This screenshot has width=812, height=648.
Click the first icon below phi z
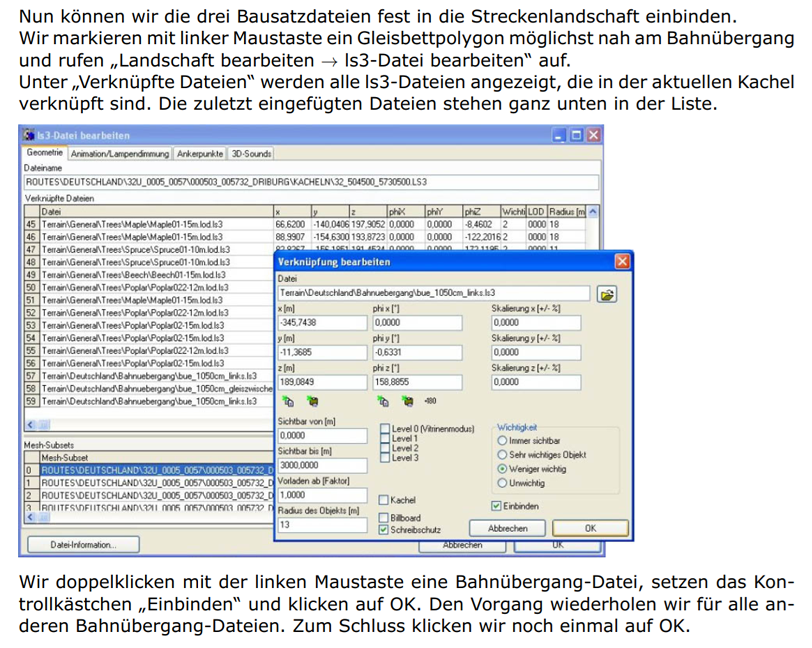tap(382, 401)
